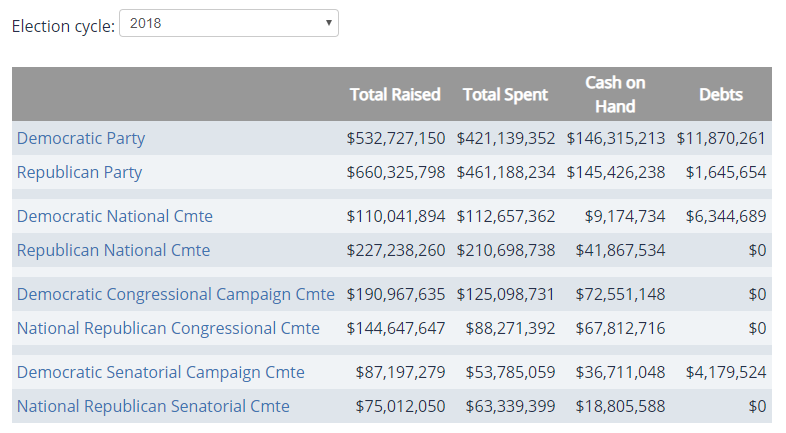Image resolution: width=786 pixels, height=433 pixels.
Task: Select the $210,698,738 total spent value
Action: coord(505,251)
